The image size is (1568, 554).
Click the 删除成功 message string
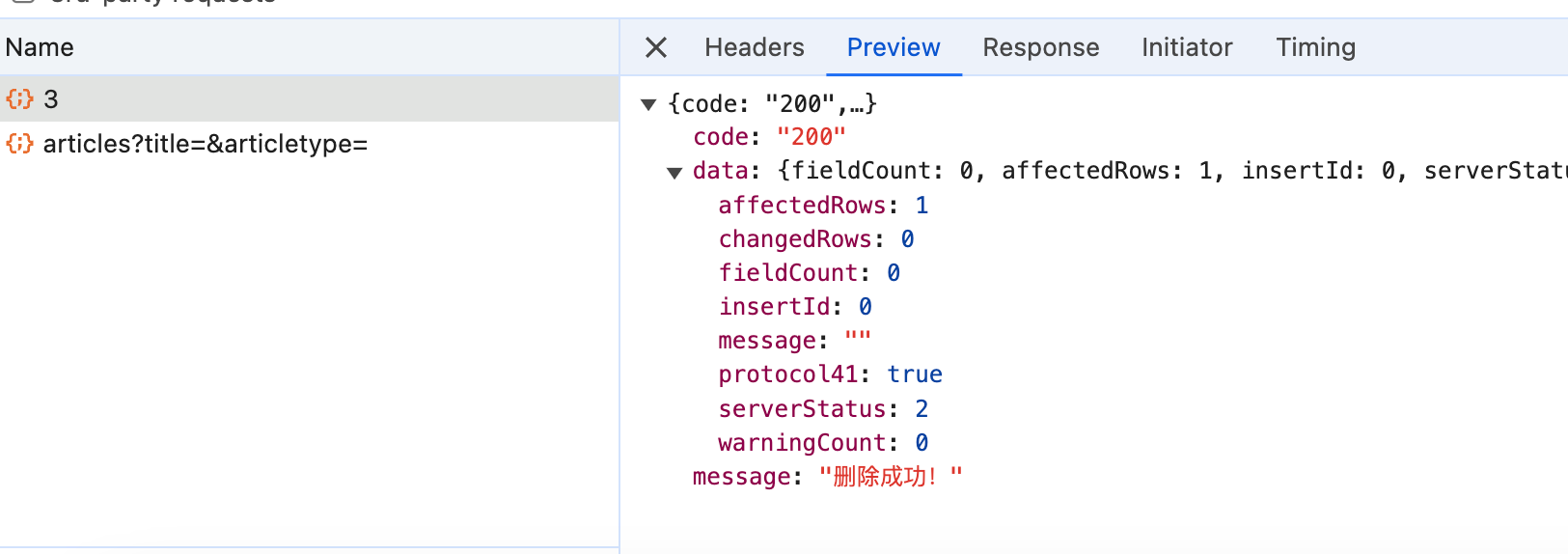tap(890, 477)
